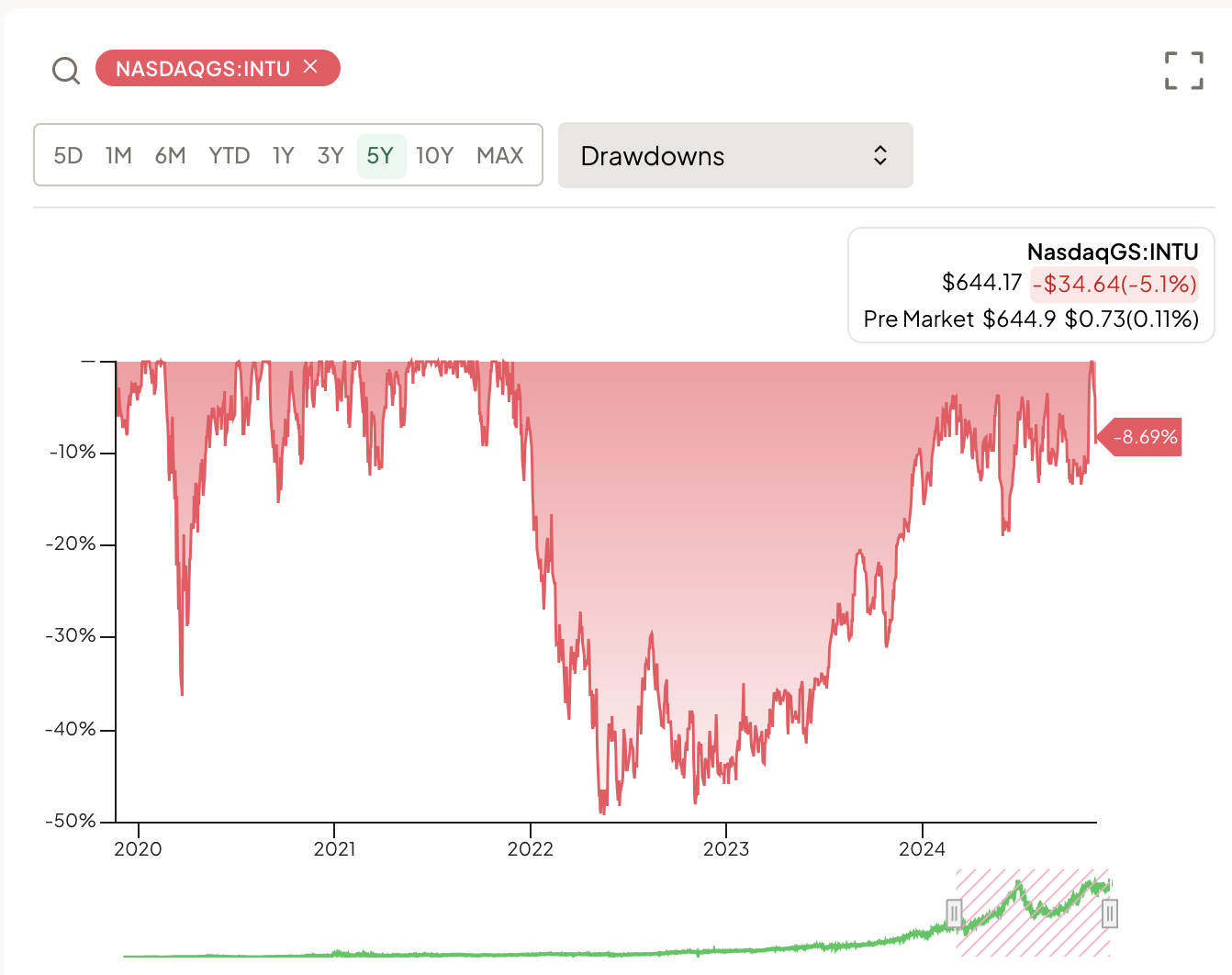Click the 2024 x-axis label
Viewport: 1232px width, 975px height.
pyautogui.click(x=922, y=848)
